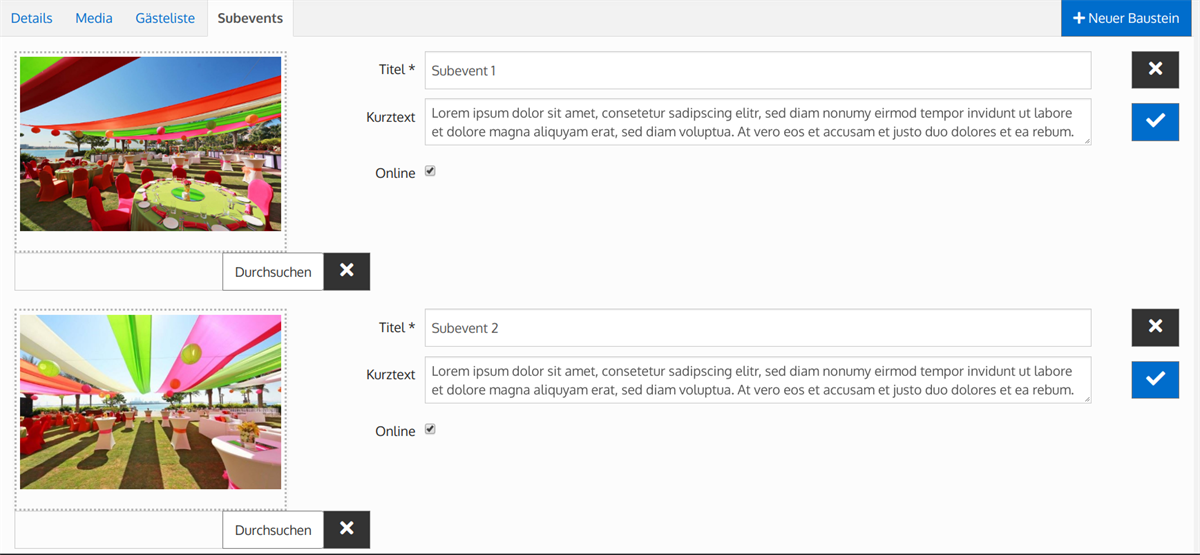Toggle the Online checkbox for Subevent 2
This screenshot has width=1200, height=555.
click(430, 430)
